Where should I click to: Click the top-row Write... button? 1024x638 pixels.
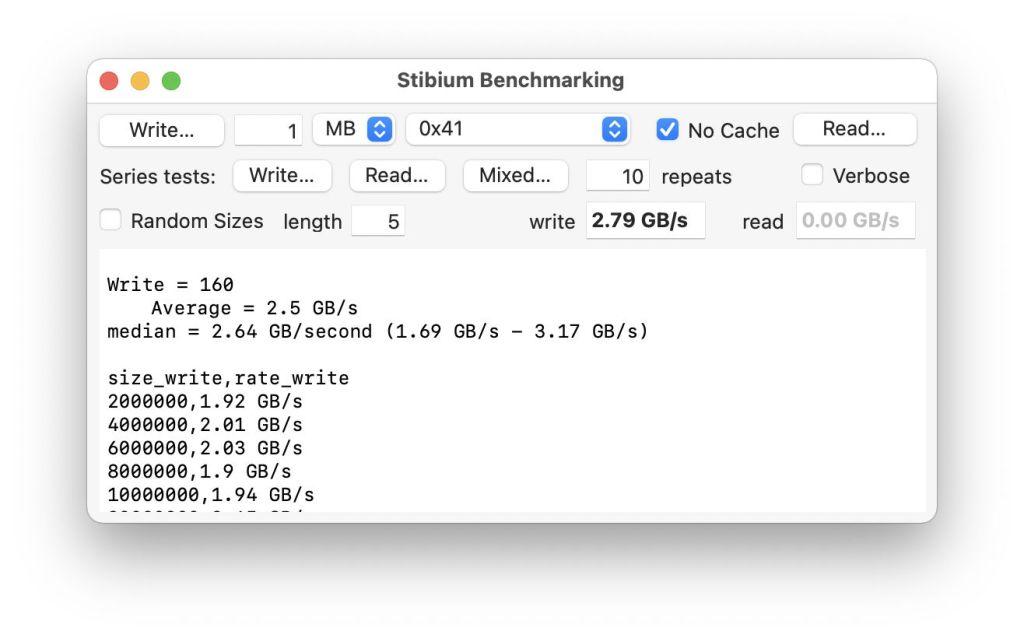coord(161,130)
